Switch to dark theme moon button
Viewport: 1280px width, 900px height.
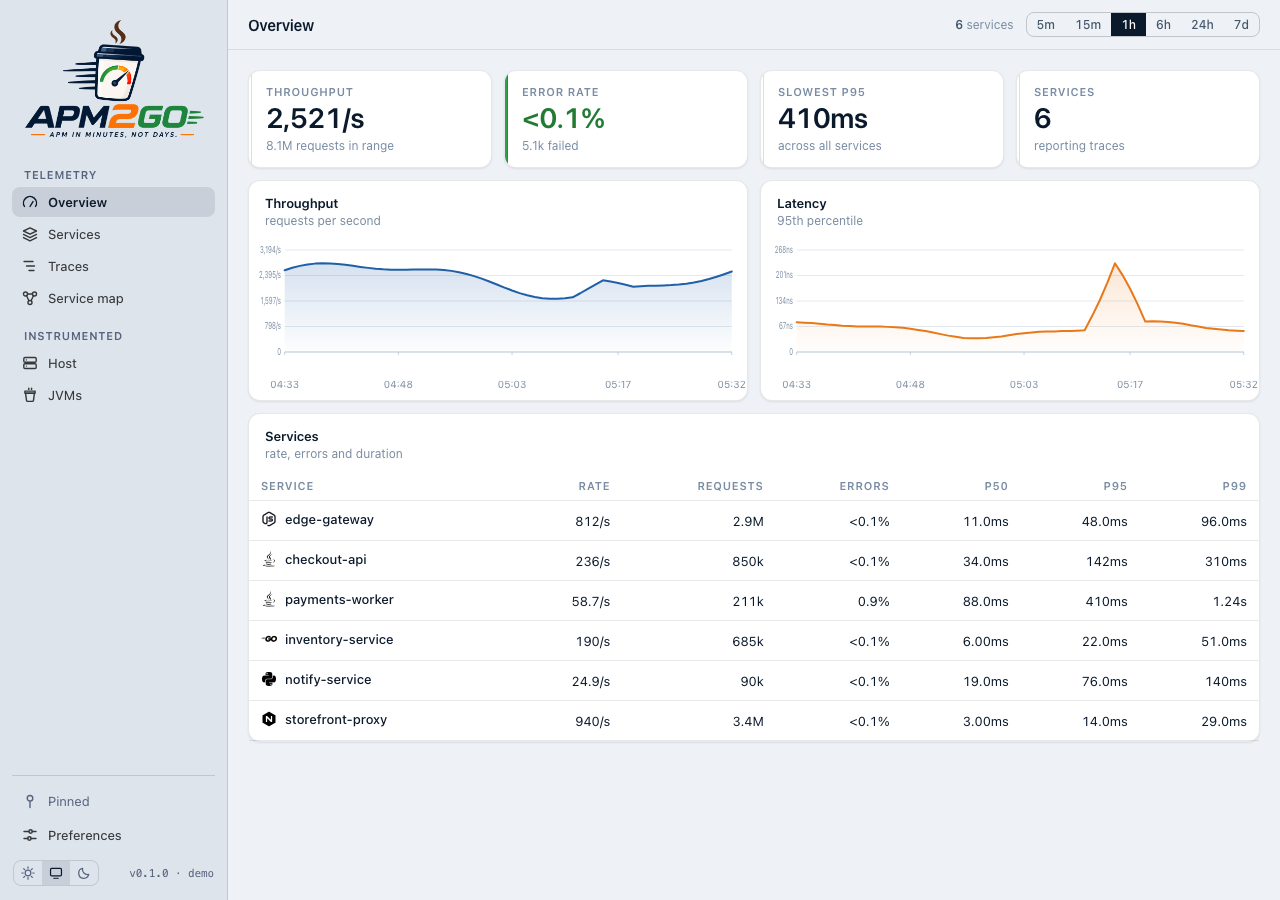pyautogui.click(x=84, y=873)
